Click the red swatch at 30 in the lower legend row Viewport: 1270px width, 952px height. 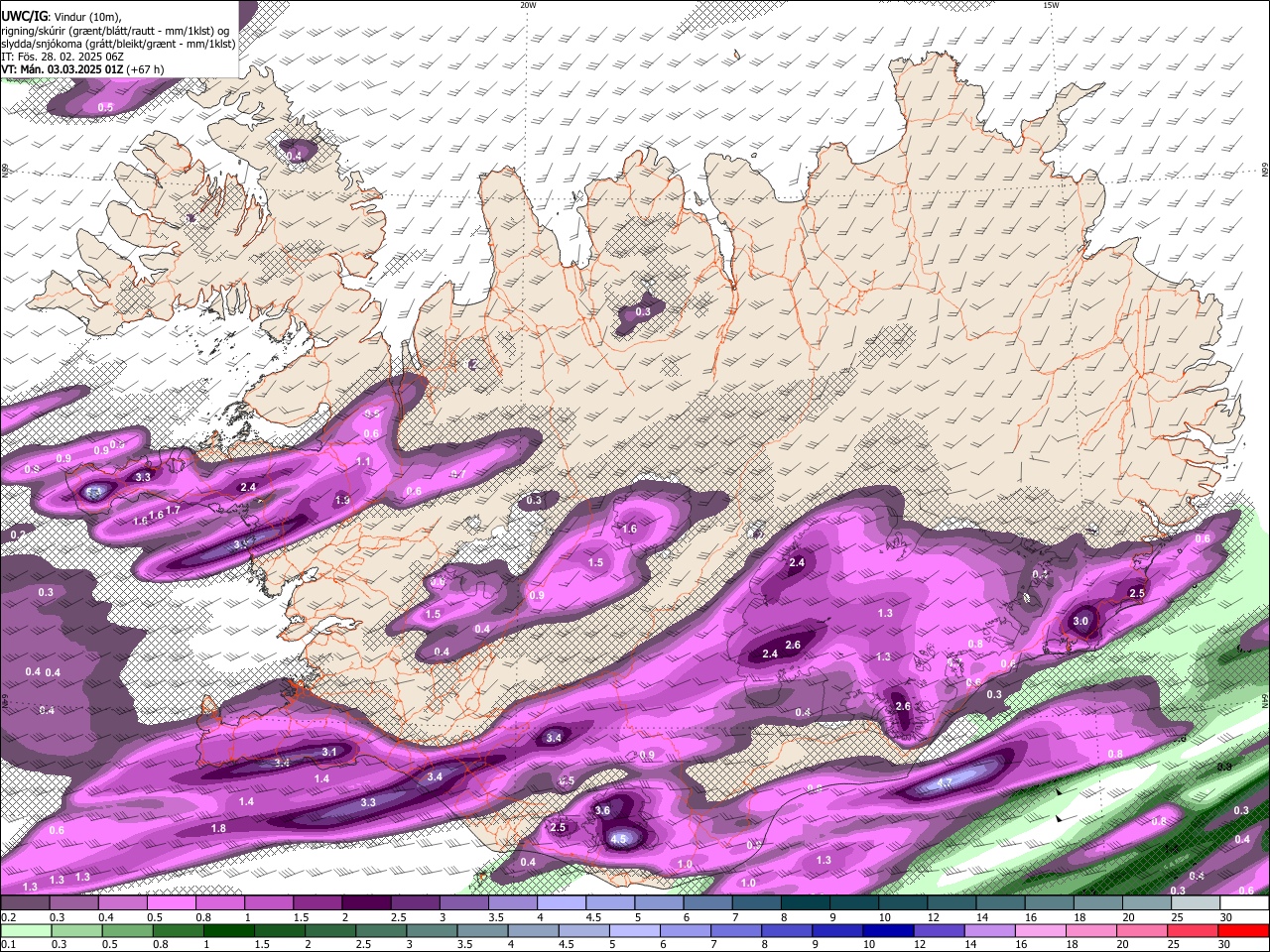(x=1243, y=931)
